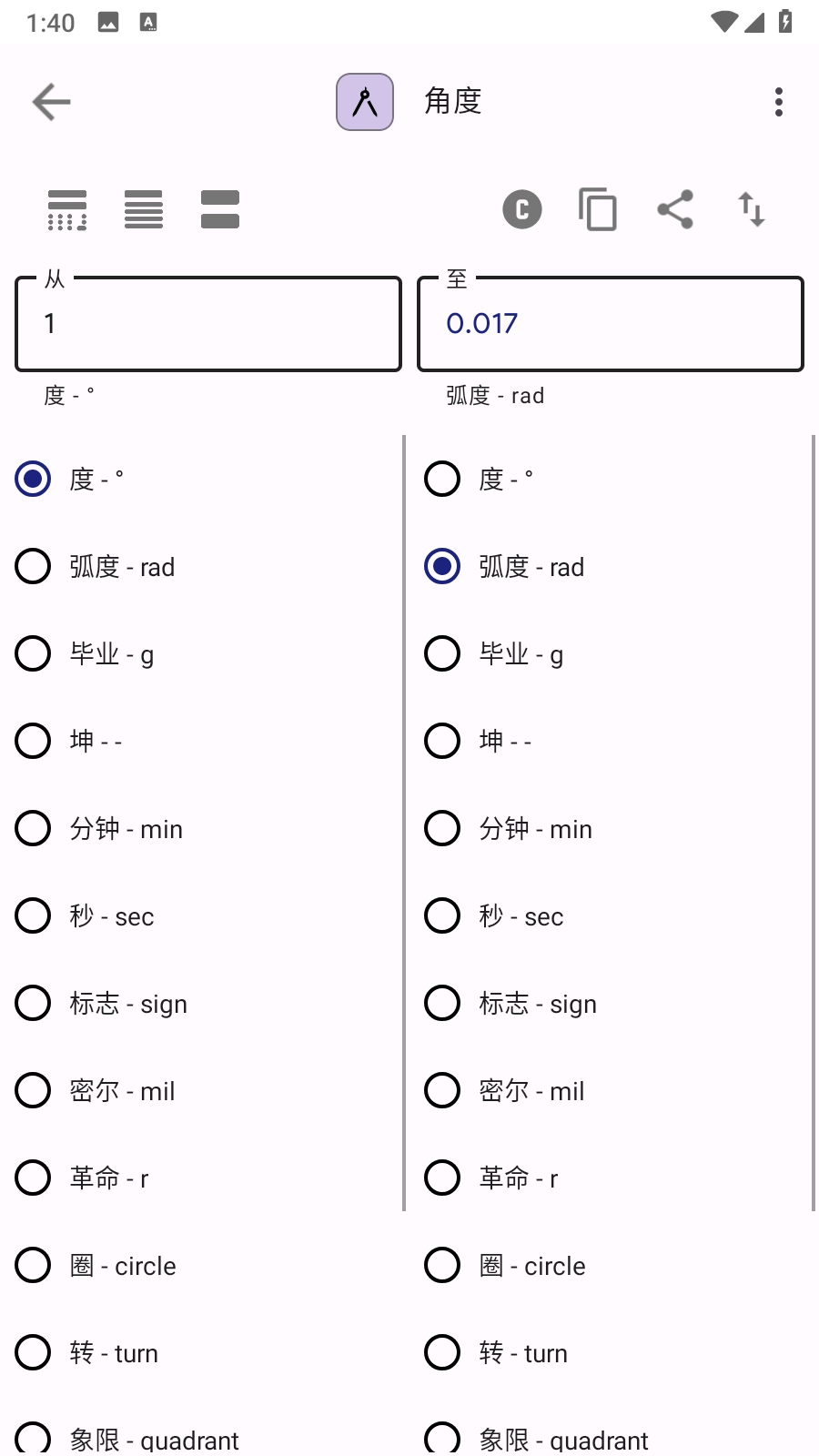
Task: Tap the swap units arrows icon
Action: (751, 209)
